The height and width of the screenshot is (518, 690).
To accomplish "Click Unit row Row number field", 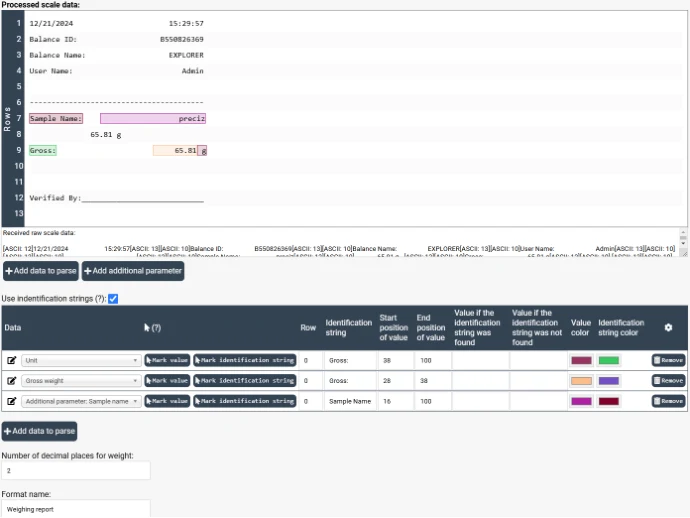I will 310,360.
